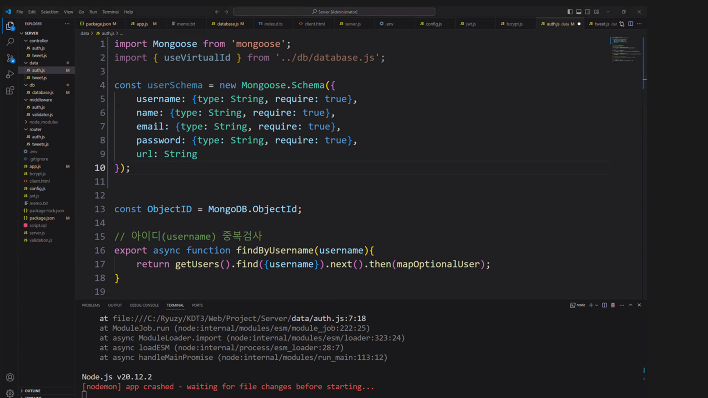Go forward with the navigation arrow
708x398 pixels.
point(227,12)
